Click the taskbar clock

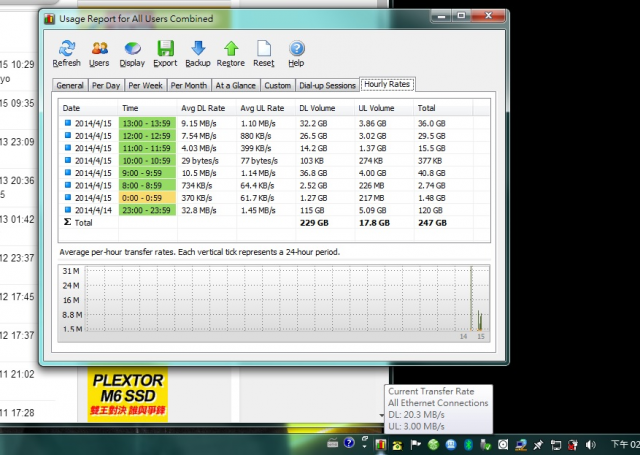point(624,444)
